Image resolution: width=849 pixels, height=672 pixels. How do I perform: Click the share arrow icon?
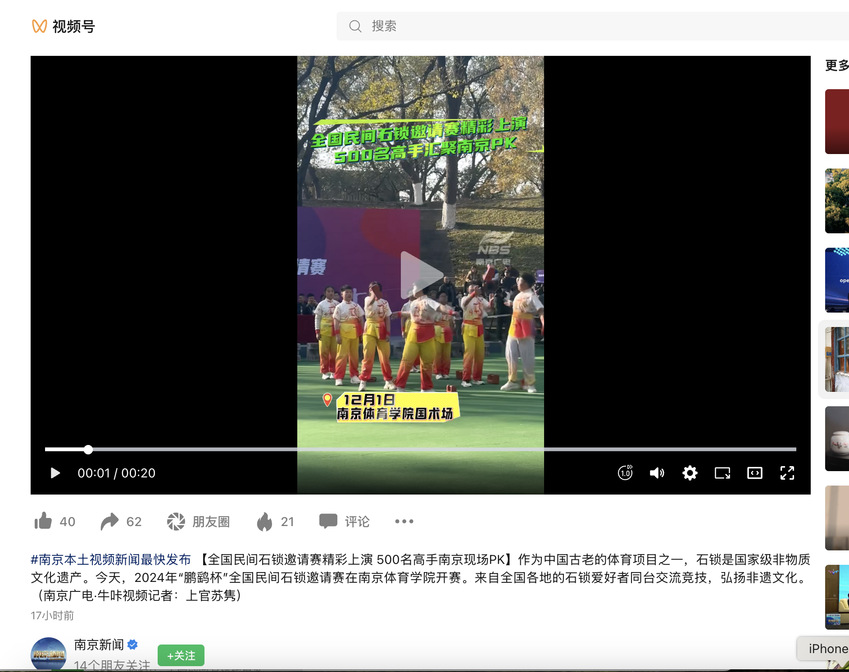pyautogui.click(x=110, y=521)
